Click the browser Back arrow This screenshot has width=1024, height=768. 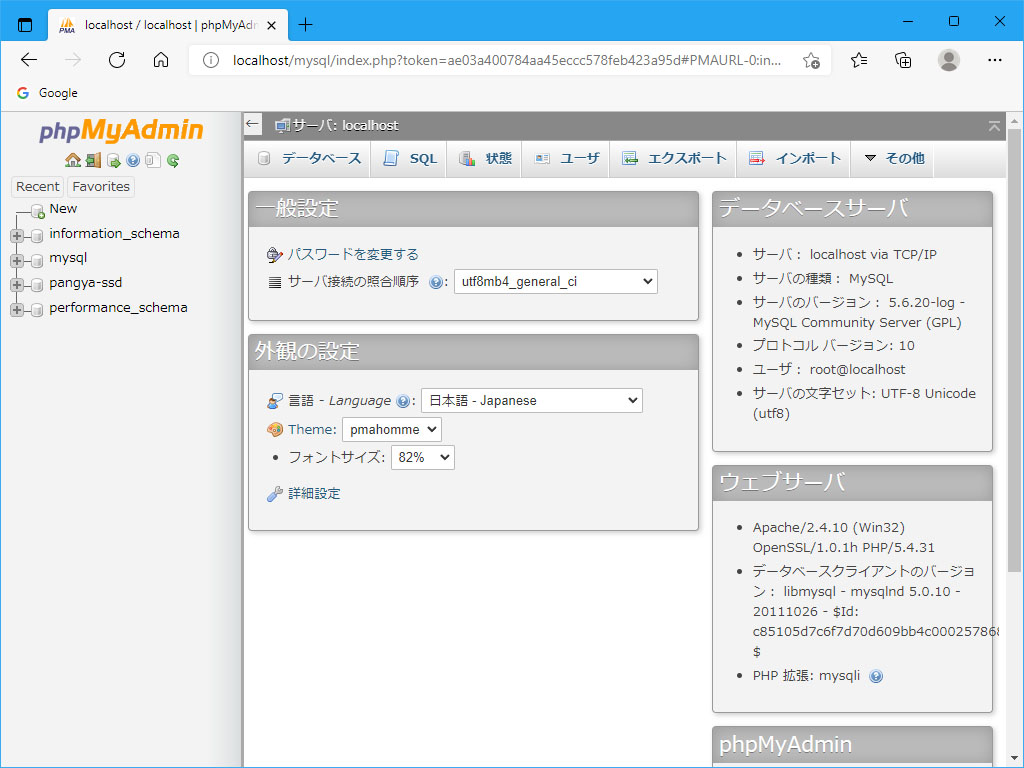pos(29,60)
